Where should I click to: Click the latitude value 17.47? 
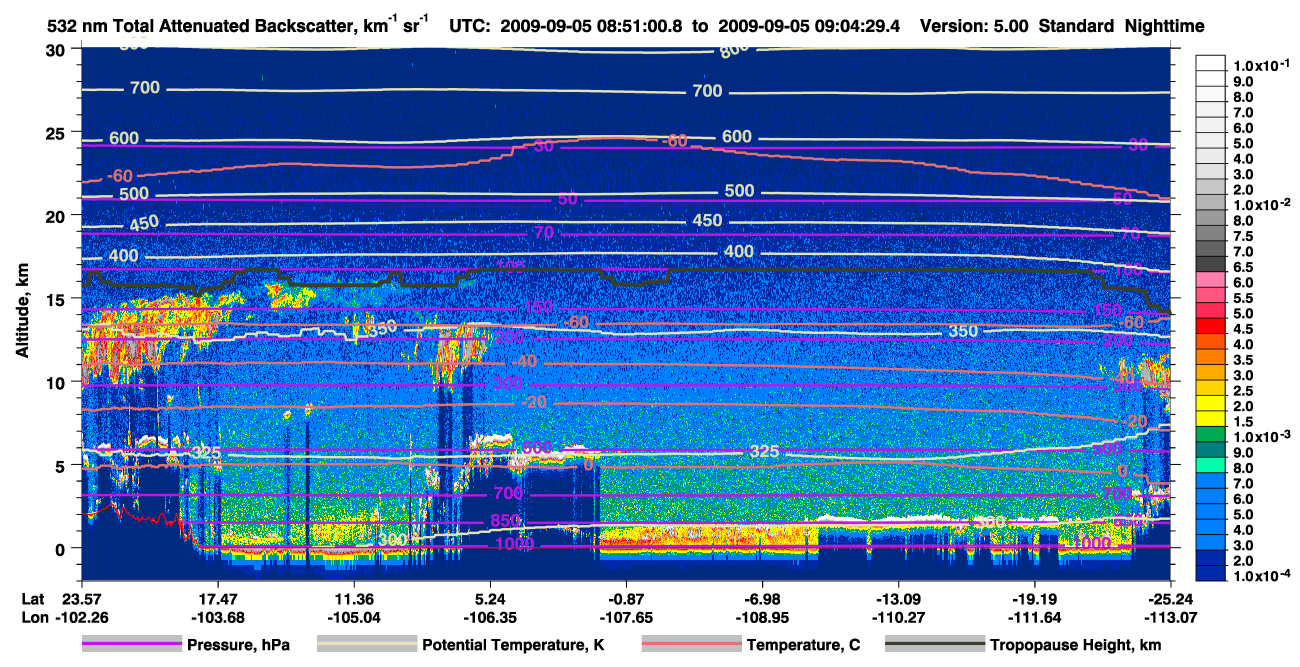click(x=217, y=599)
